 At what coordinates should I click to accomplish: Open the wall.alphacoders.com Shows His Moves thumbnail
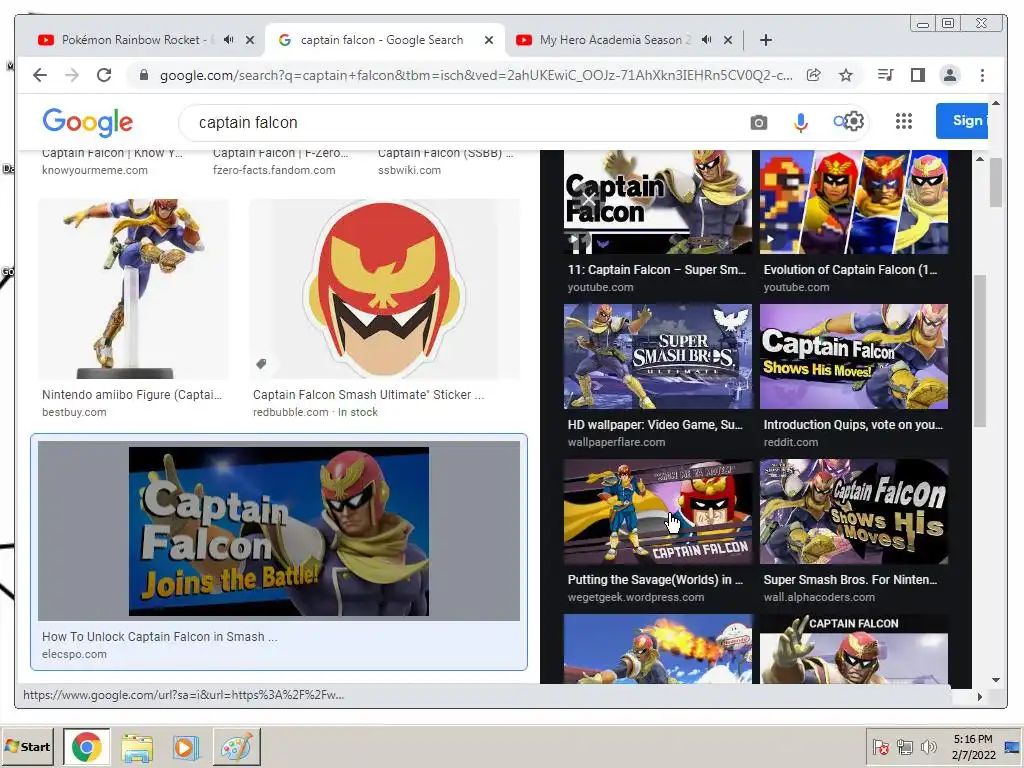[854, 511]
